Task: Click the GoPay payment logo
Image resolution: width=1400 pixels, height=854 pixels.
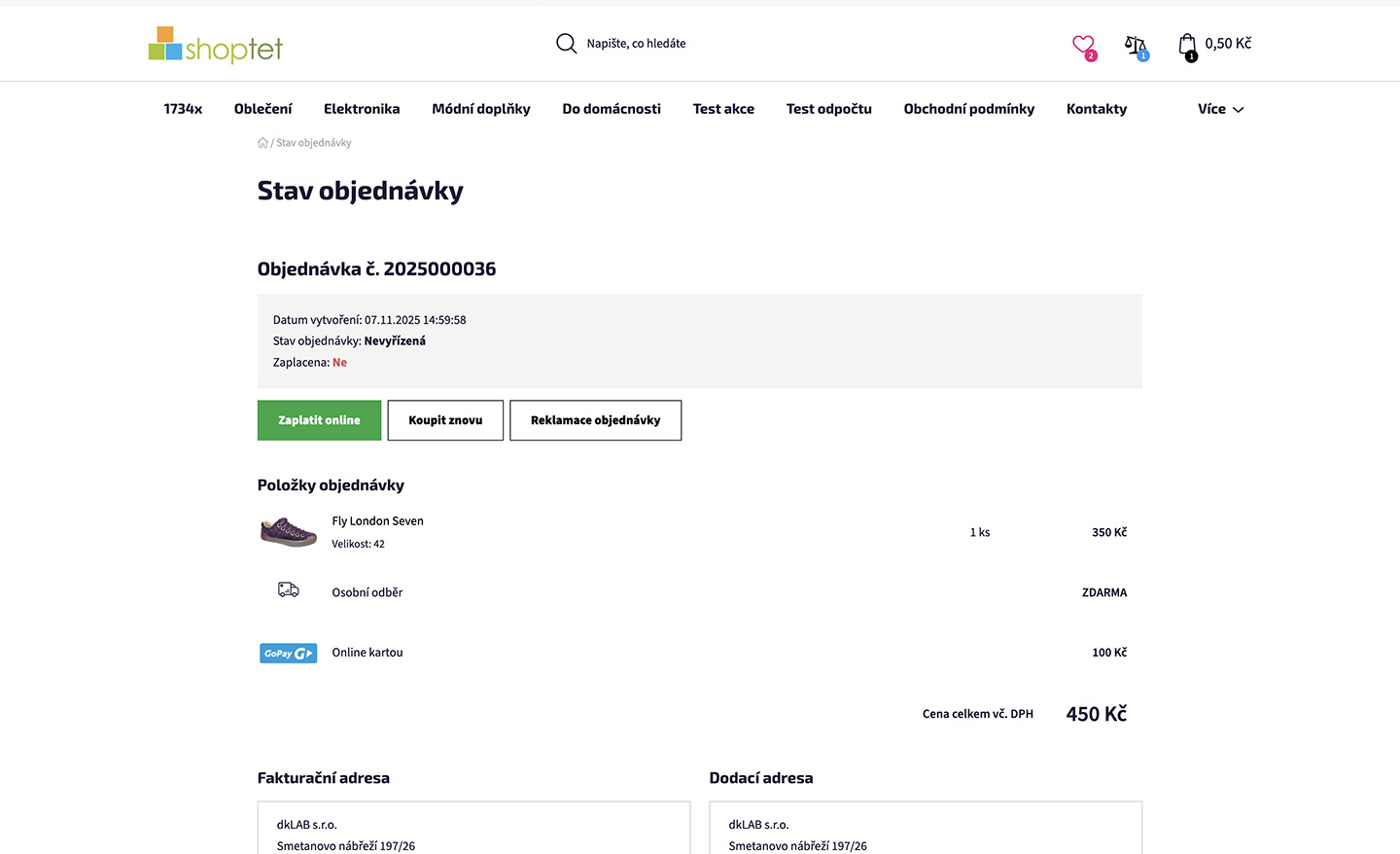Action: pos(288,654)
